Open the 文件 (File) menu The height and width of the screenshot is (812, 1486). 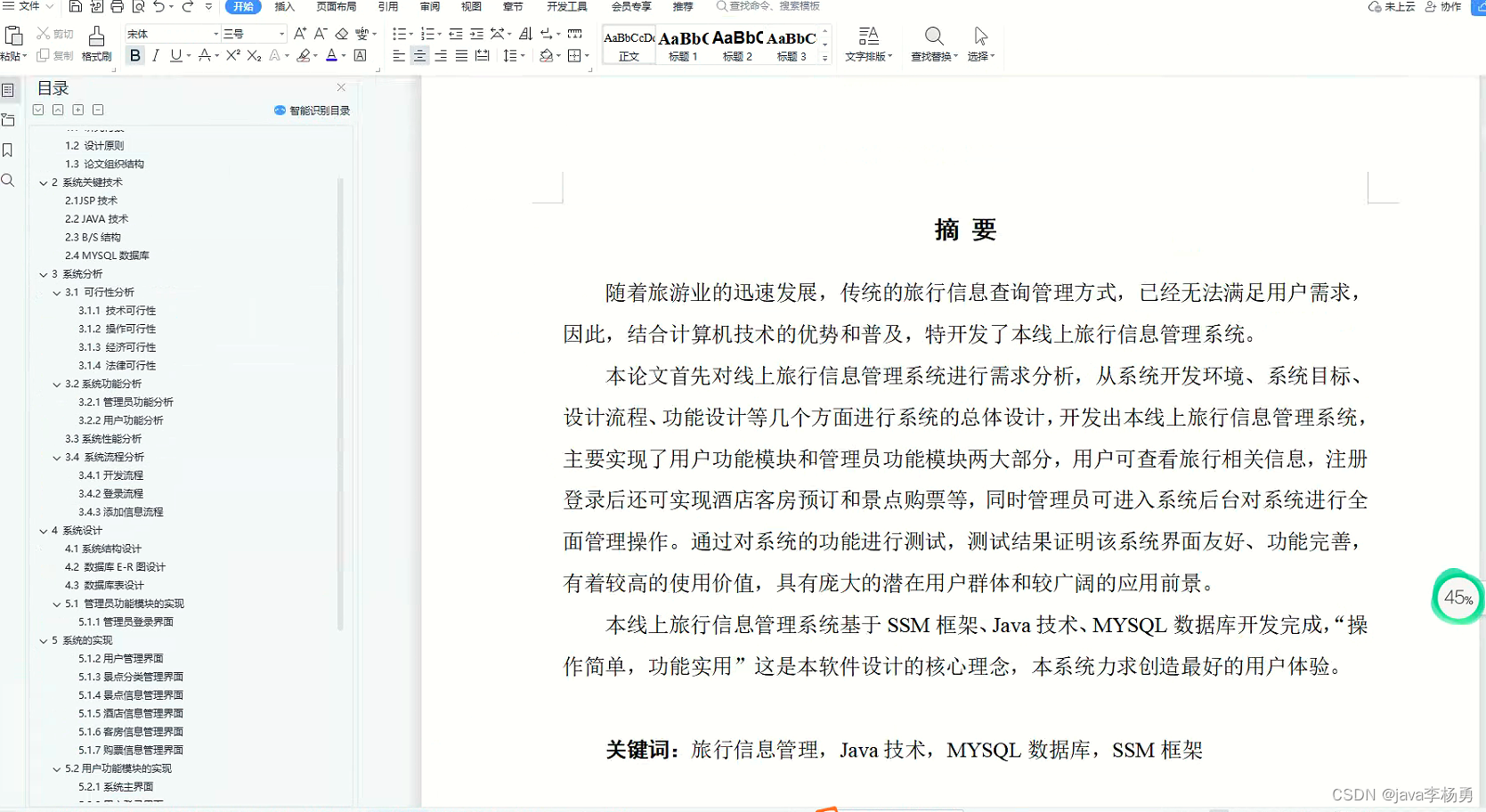point(28,6)
